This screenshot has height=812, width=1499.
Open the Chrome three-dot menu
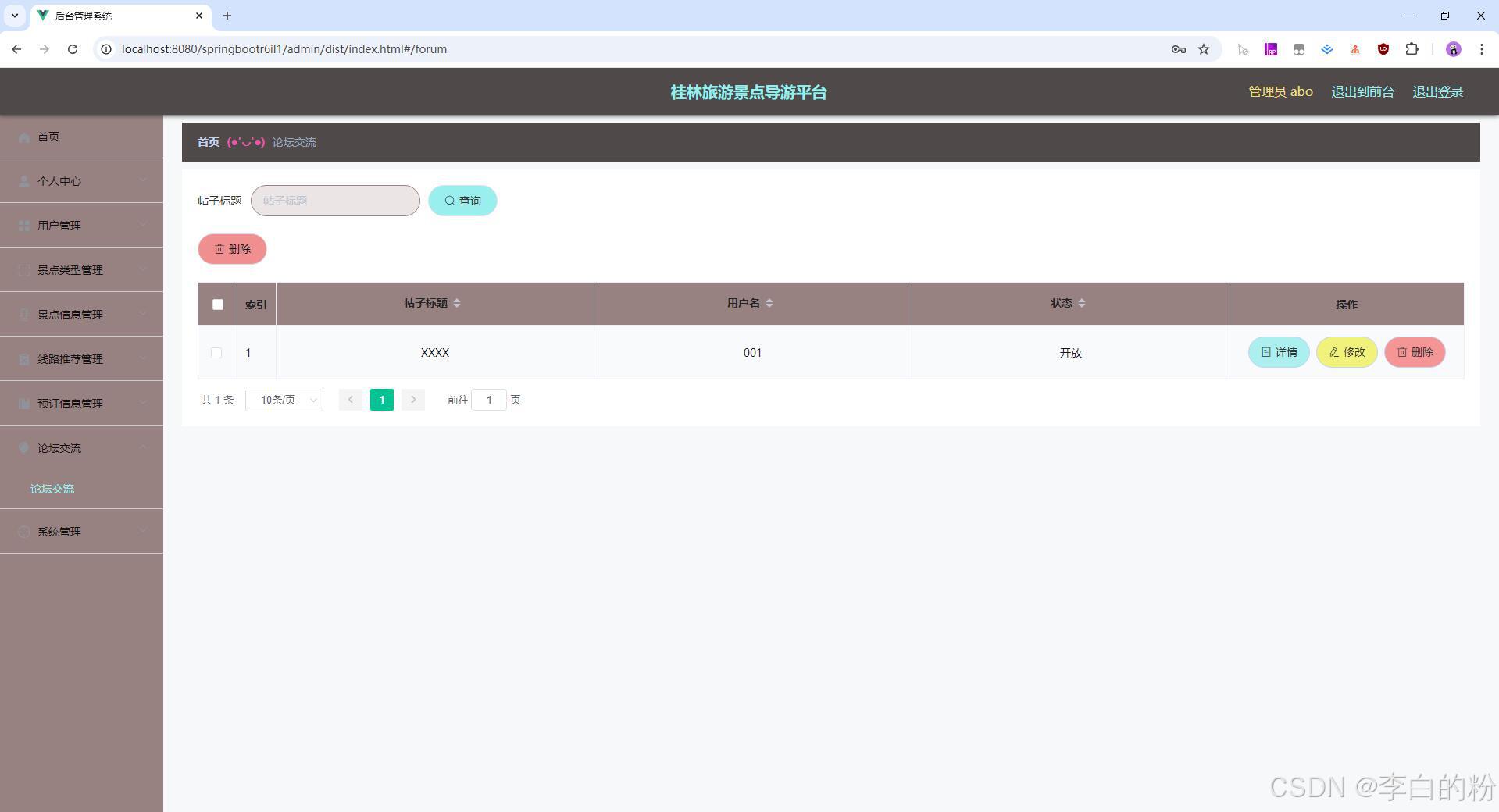1482,49
